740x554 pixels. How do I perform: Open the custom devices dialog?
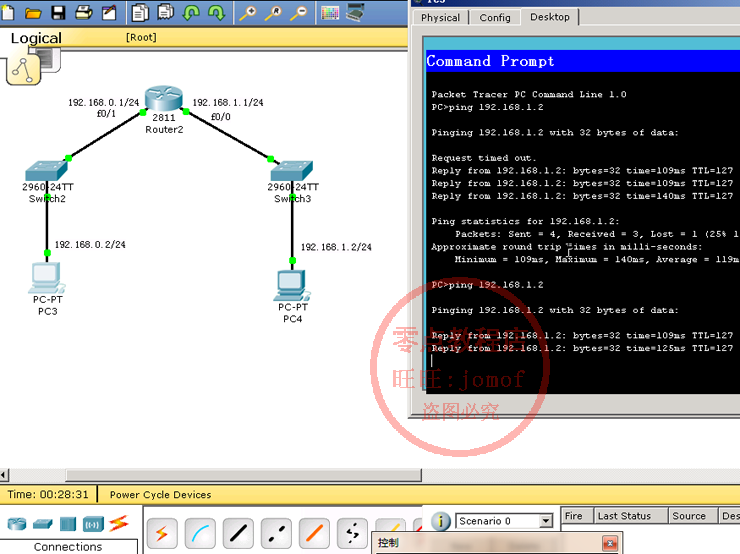coord(355,12)
